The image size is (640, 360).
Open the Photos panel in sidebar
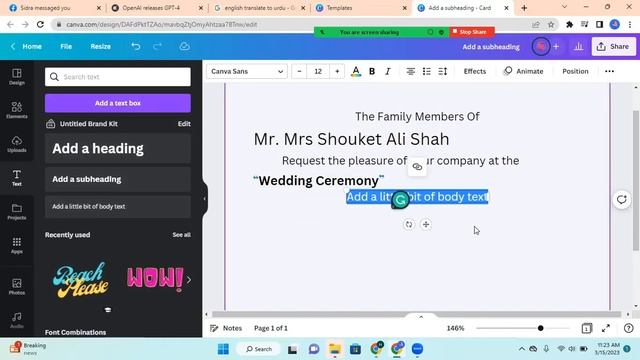point(17,287)
